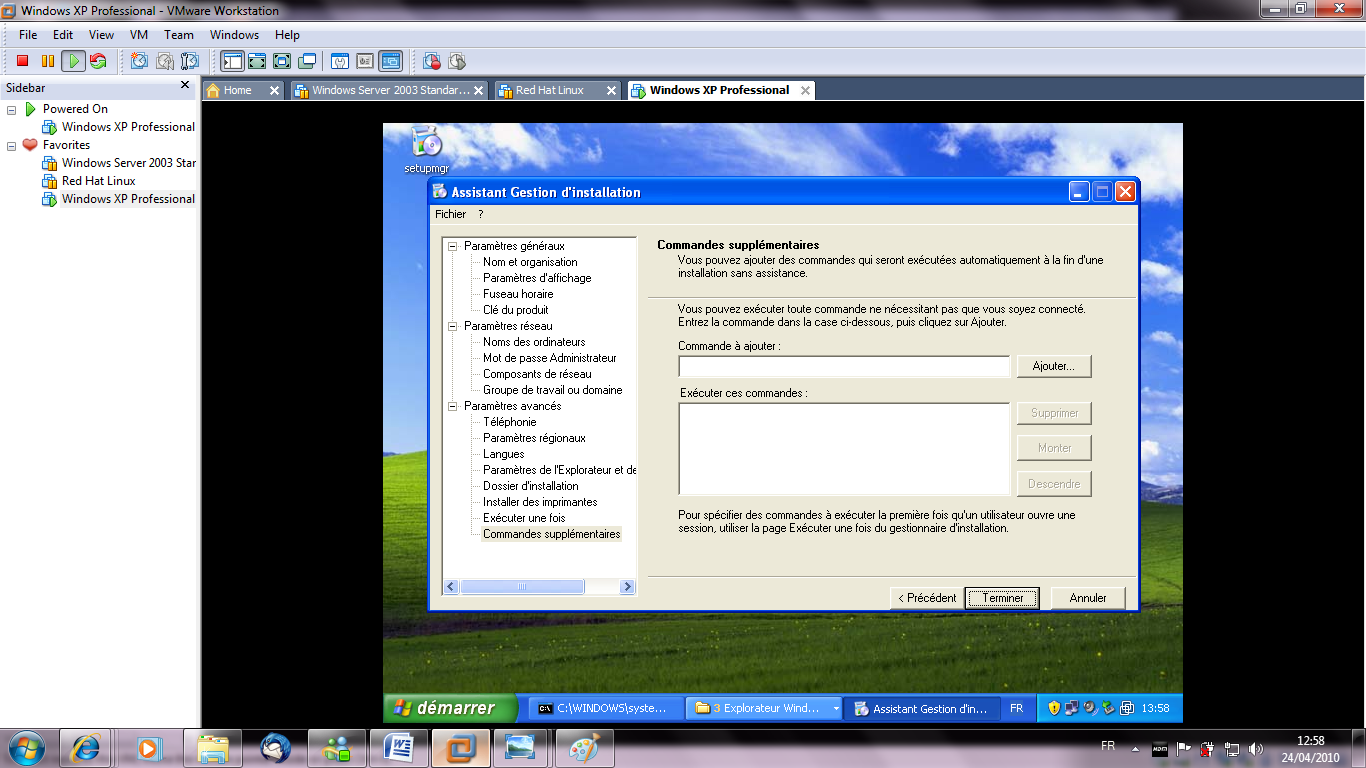The height and width of the screenshot is (768, 1366).
Task: Select Fuseau horaire in the tree
Action: [x=518, y=294]
